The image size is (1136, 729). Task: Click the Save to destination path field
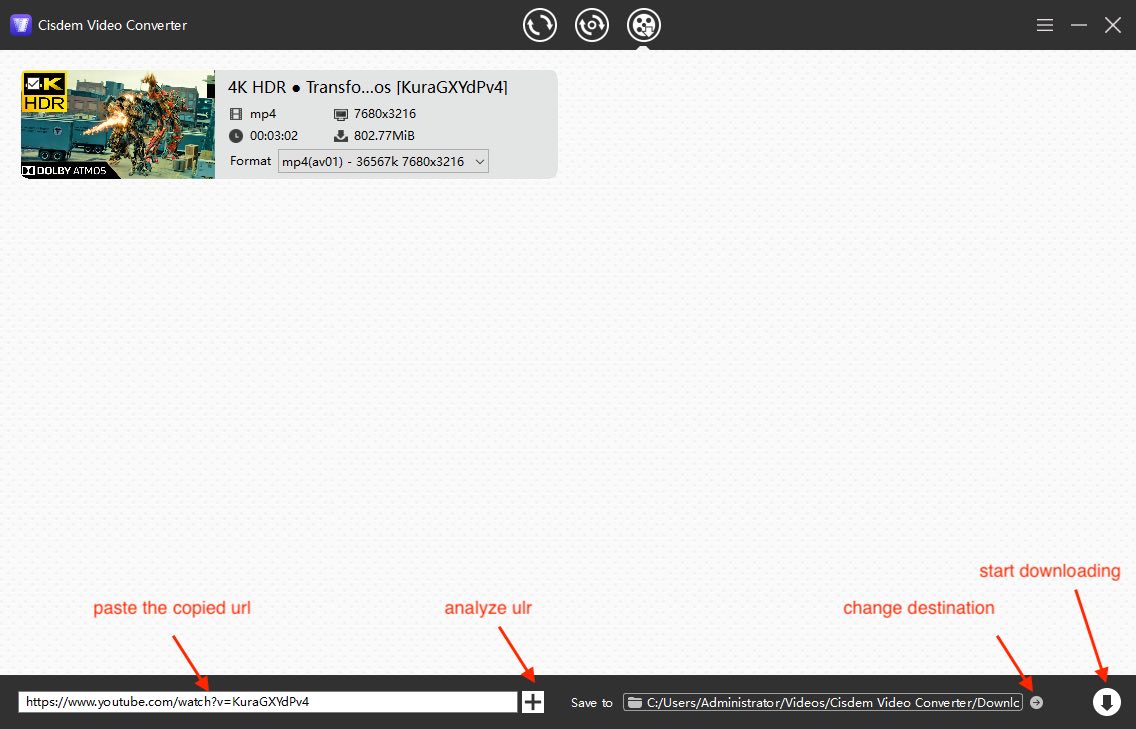[823, 702]
